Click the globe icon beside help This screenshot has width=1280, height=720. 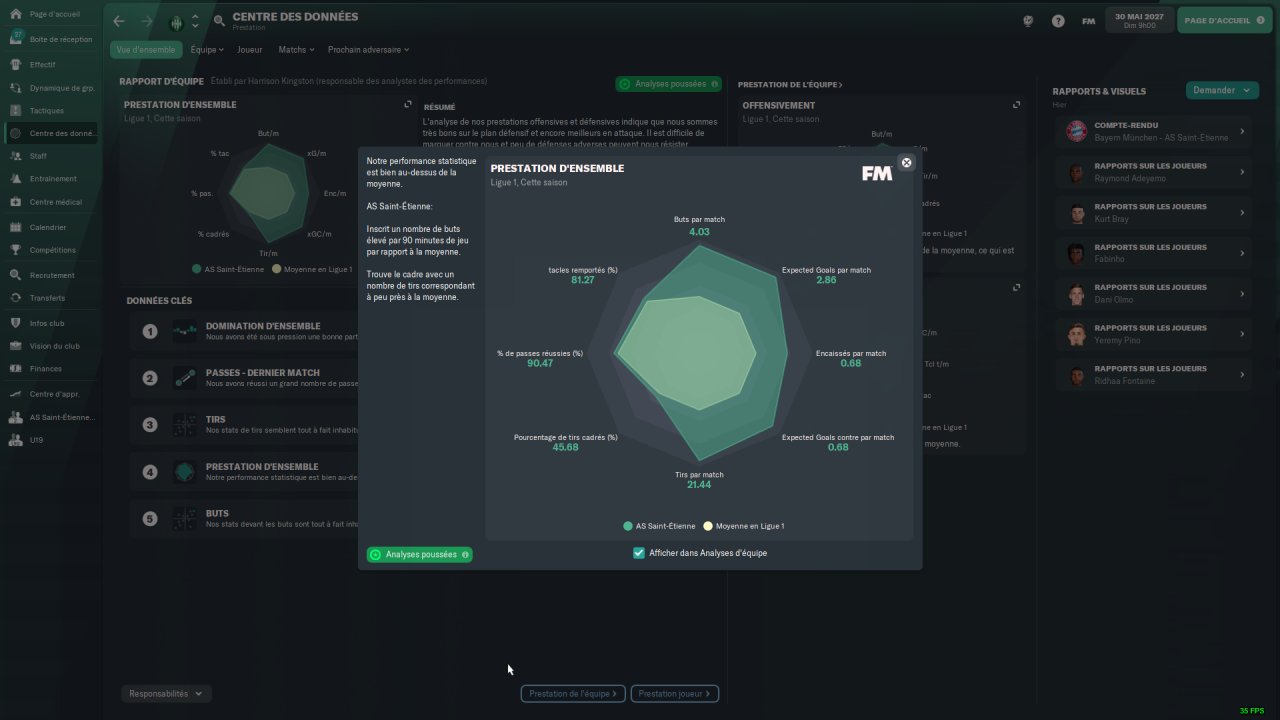(x=1028, y=21)
